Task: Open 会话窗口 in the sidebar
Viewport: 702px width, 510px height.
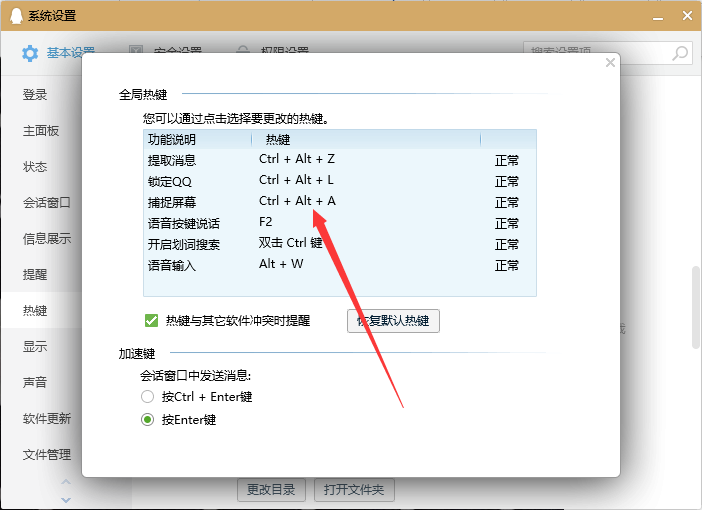Action: 46,203
